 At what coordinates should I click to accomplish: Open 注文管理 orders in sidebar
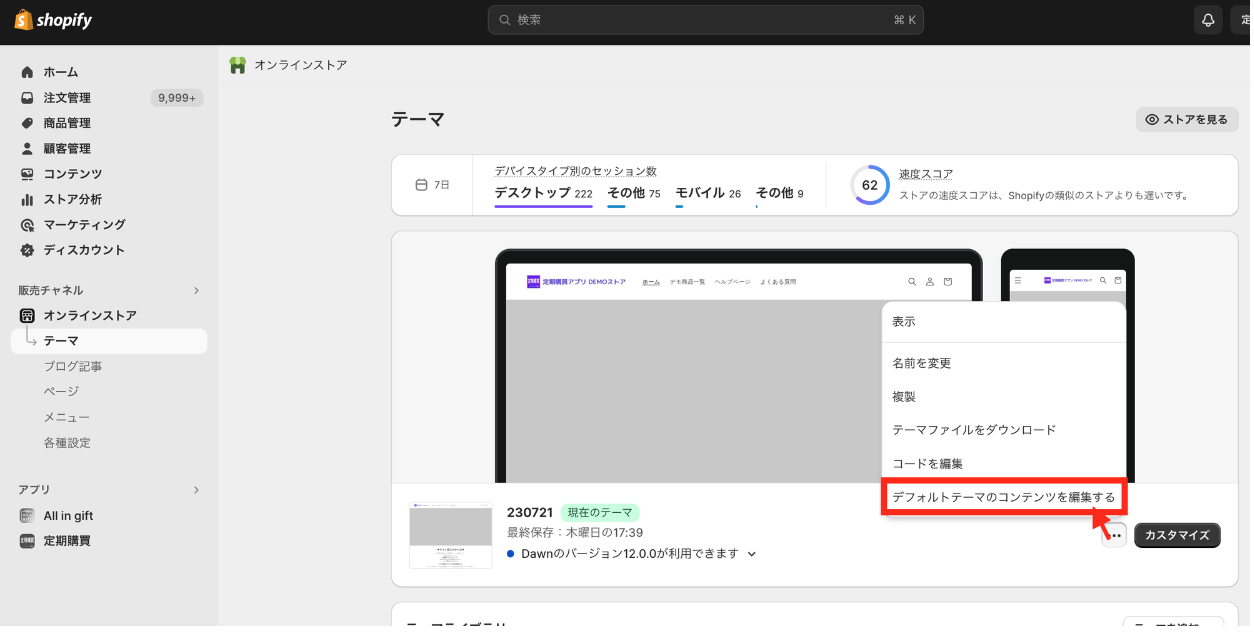point(67,98)
